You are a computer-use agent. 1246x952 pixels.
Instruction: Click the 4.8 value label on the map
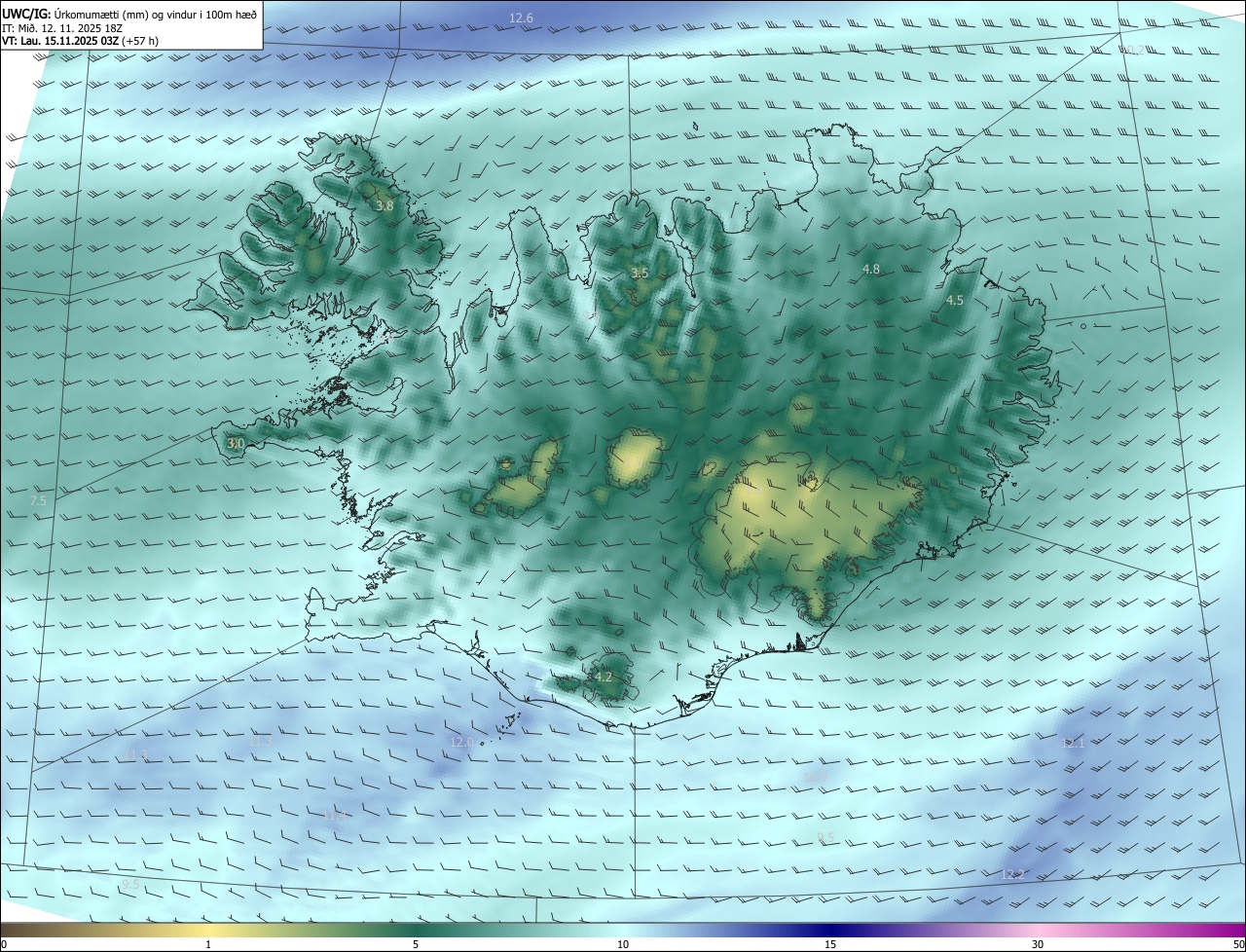click(871, 269)
